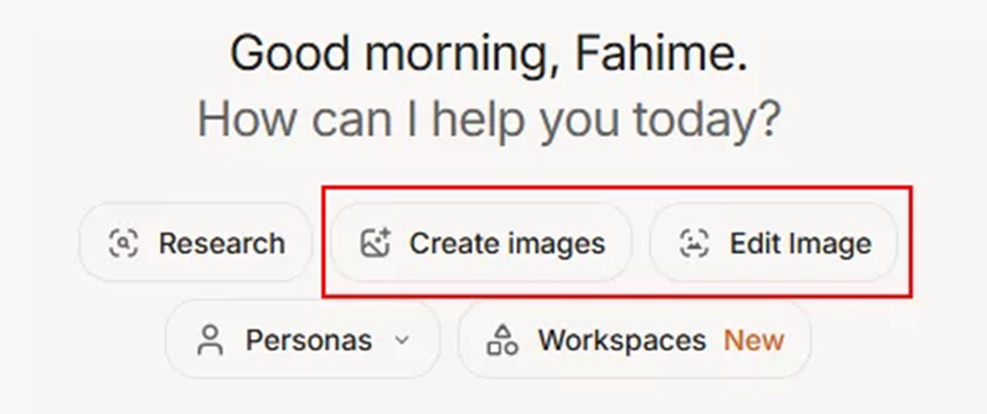Start a Research task

coord(196,243)
